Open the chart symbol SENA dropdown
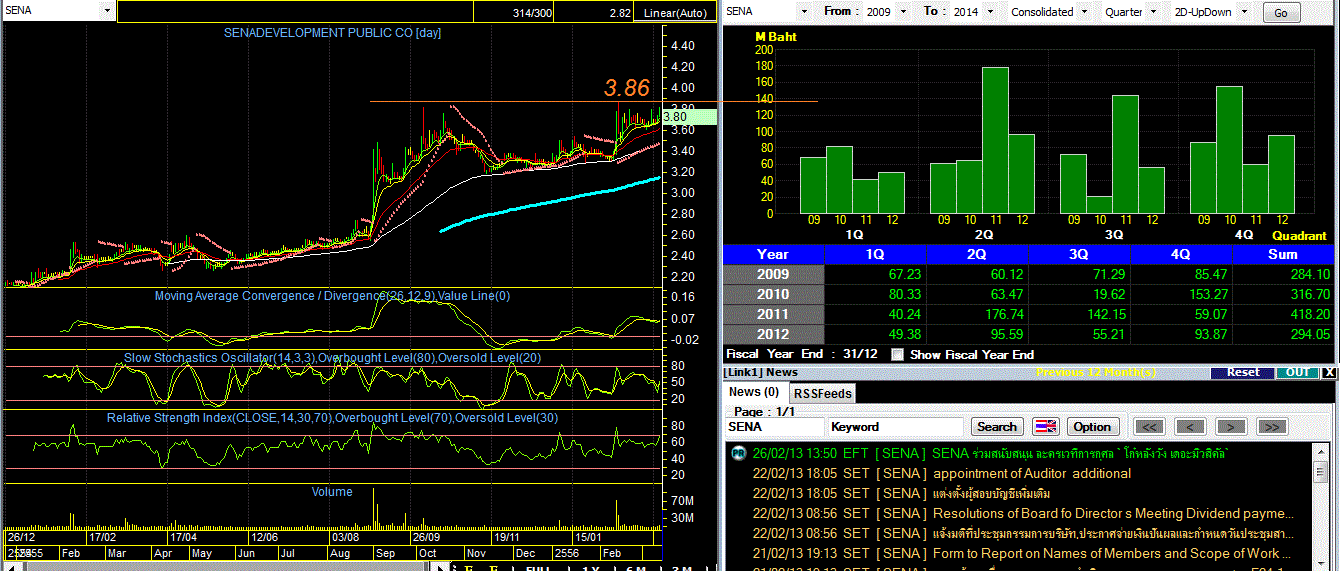Screen dimensions: 1340x571 [107, 11]
